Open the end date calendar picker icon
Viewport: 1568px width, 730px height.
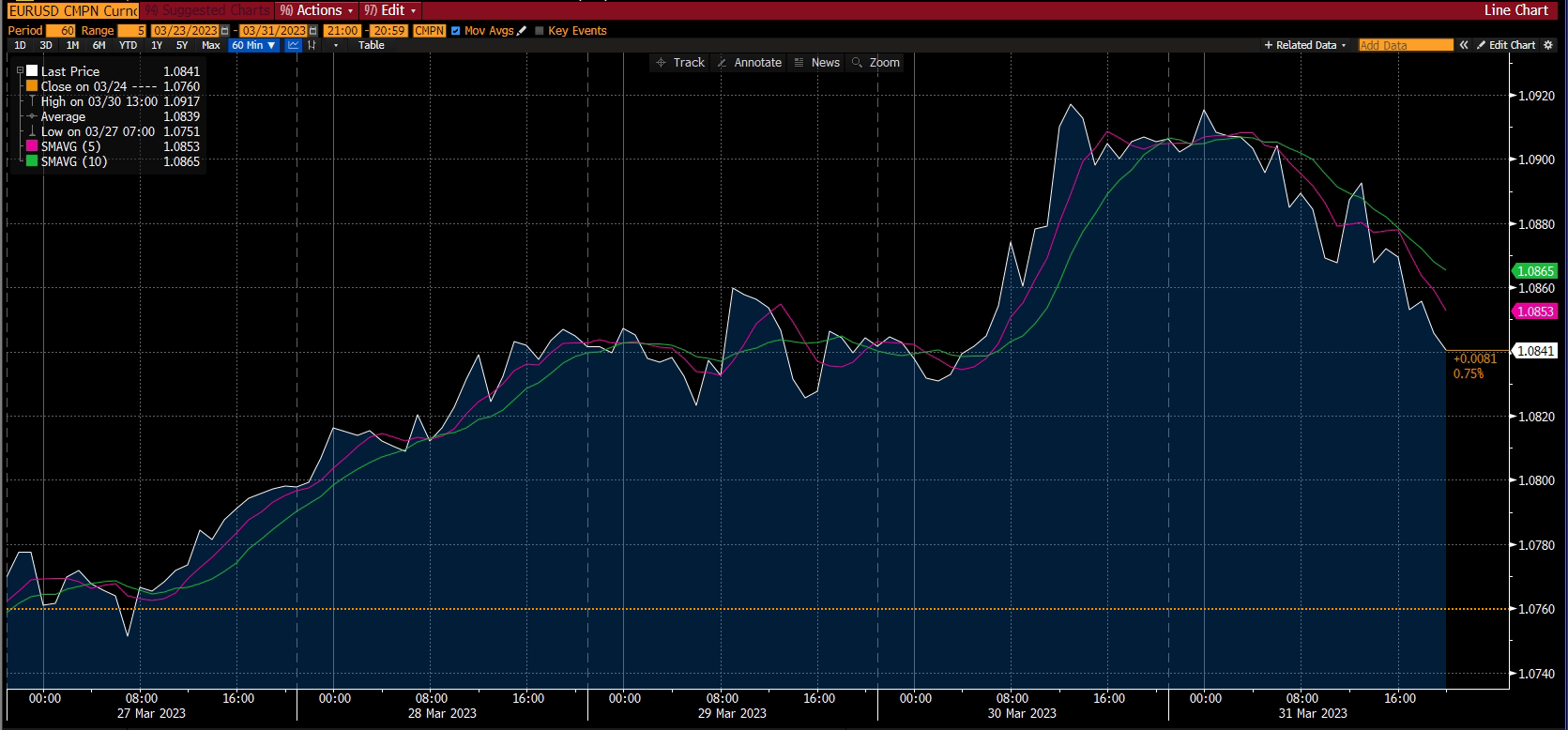click(x=313, y=31)
